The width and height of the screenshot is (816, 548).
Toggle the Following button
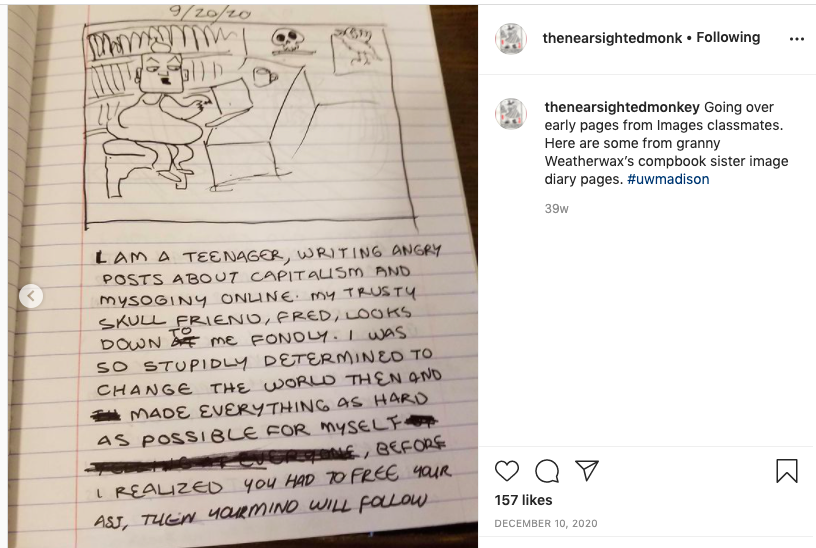tap(728, 37)
